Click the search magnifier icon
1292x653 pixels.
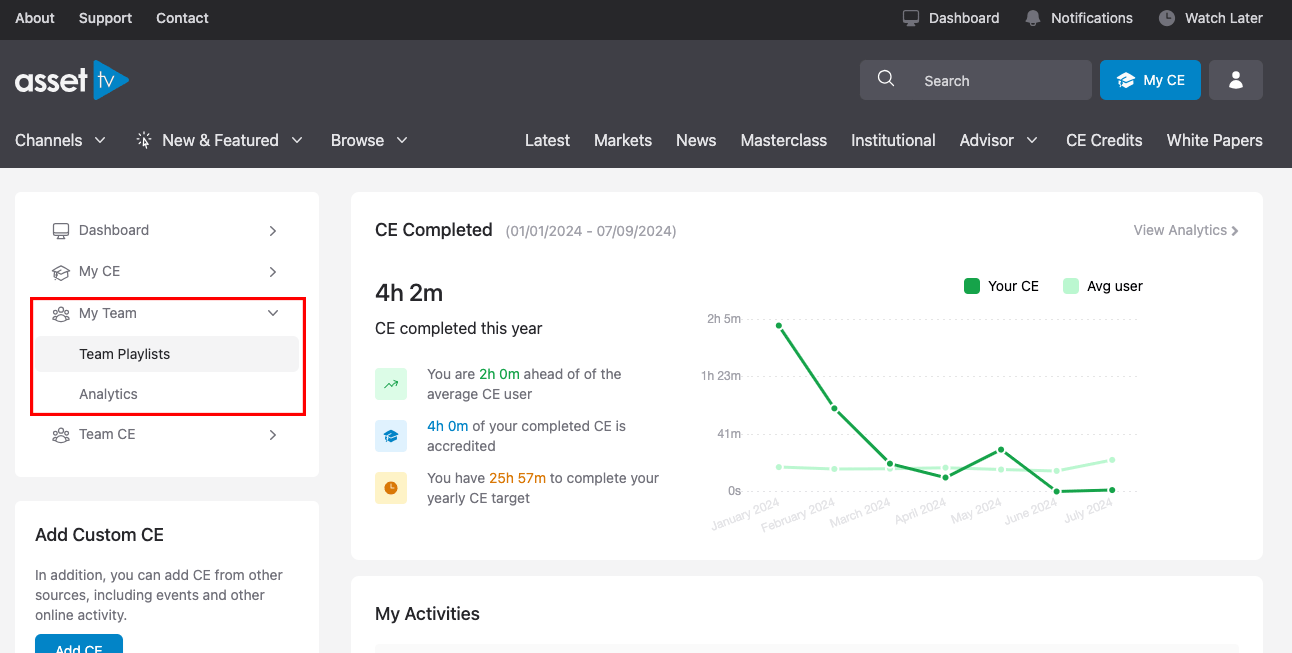886,80
